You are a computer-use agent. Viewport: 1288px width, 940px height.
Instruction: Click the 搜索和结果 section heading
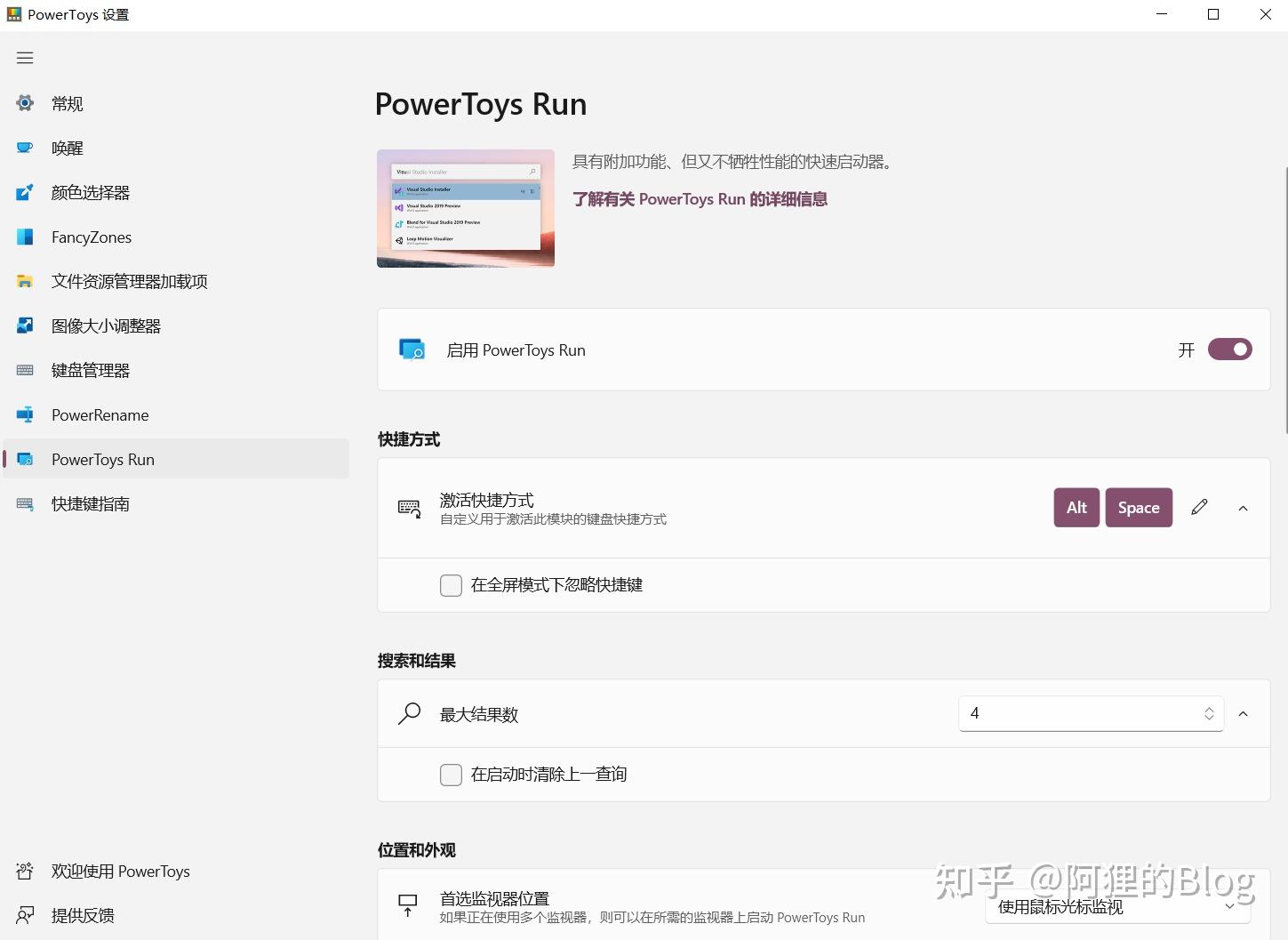pyautogui.click(x=417, y=661)
